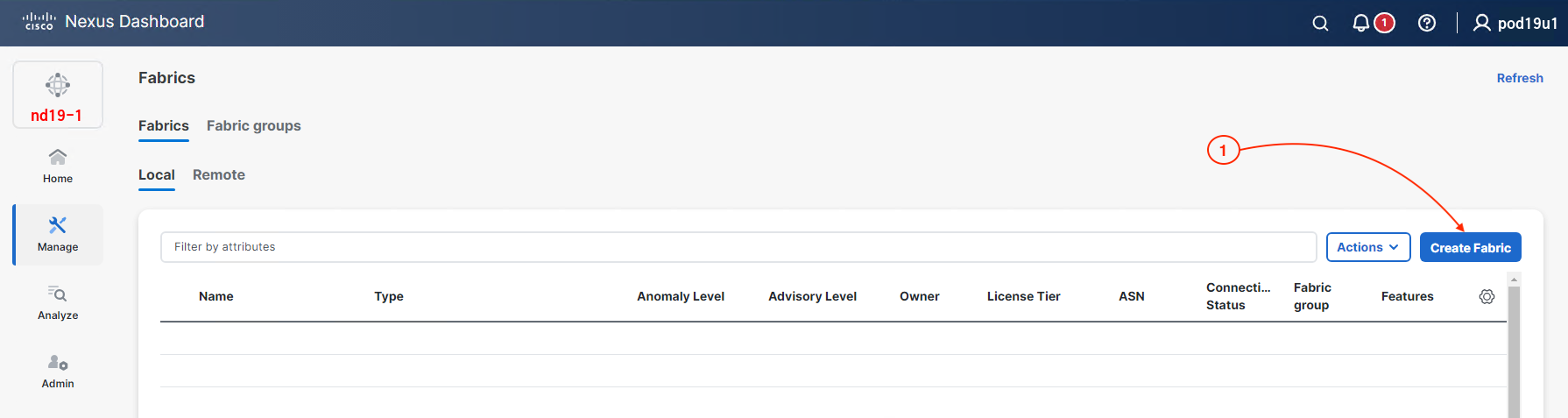1568x418 pixels.
Task: Click the Cisco Nexus Dashboard logo
Action: coord(113,22)
